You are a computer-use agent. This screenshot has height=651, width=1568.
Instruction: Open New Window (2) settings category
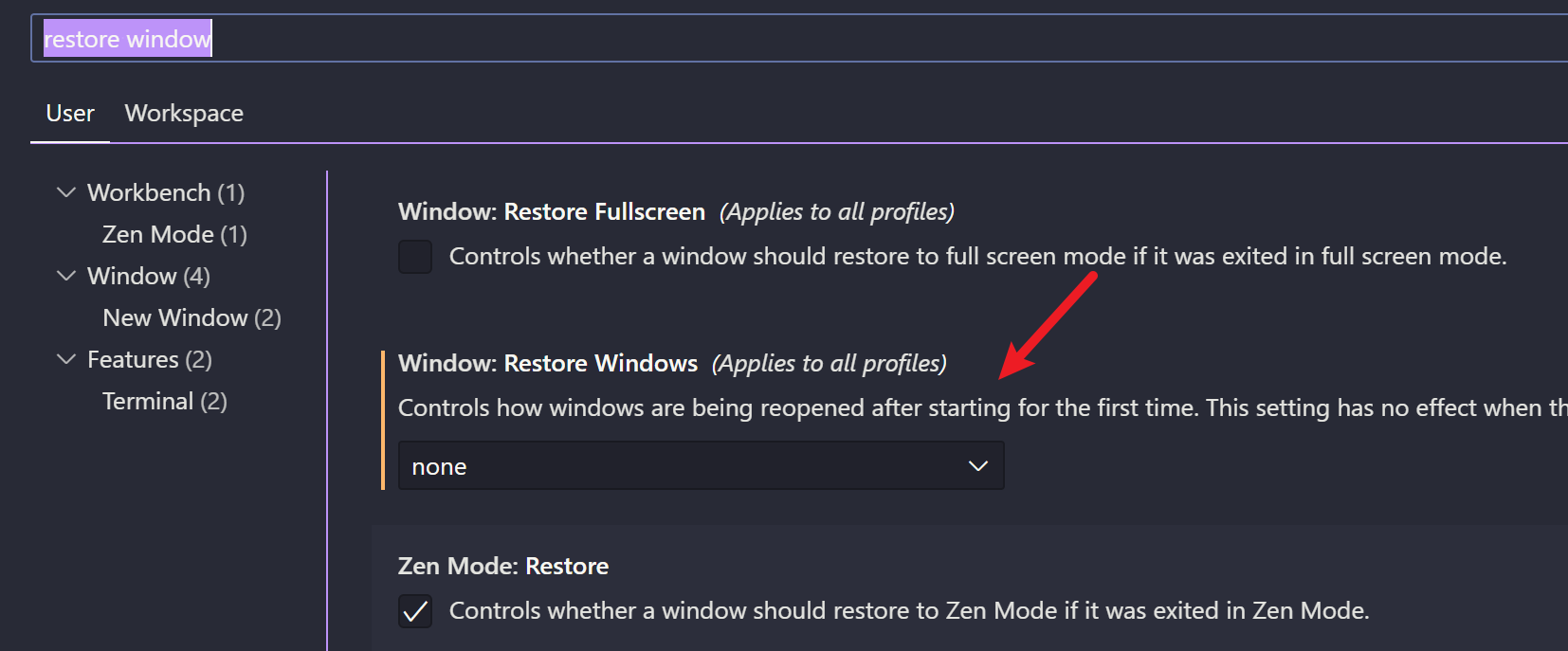191,317
